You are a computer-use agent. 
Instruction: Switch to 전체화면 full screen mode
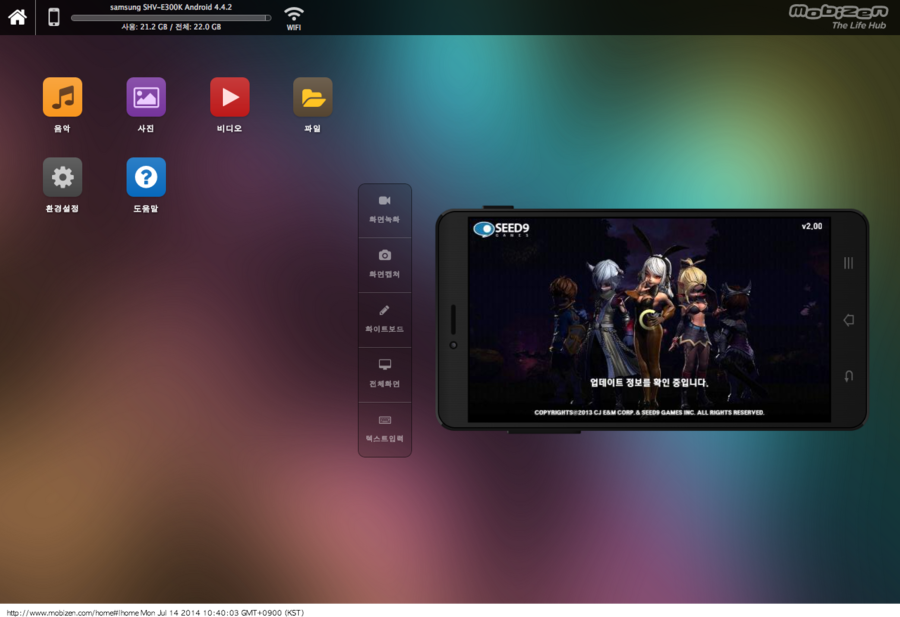pyautogui.click(x=385, y=374)
